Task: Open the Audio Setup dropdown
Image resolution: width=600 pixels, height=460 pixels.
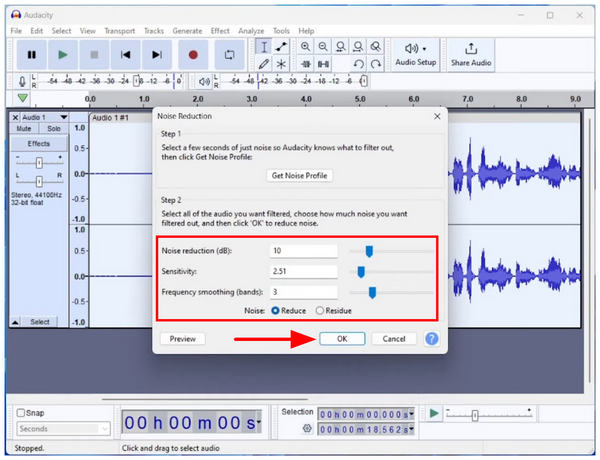Action: click(x=416, y=55)
